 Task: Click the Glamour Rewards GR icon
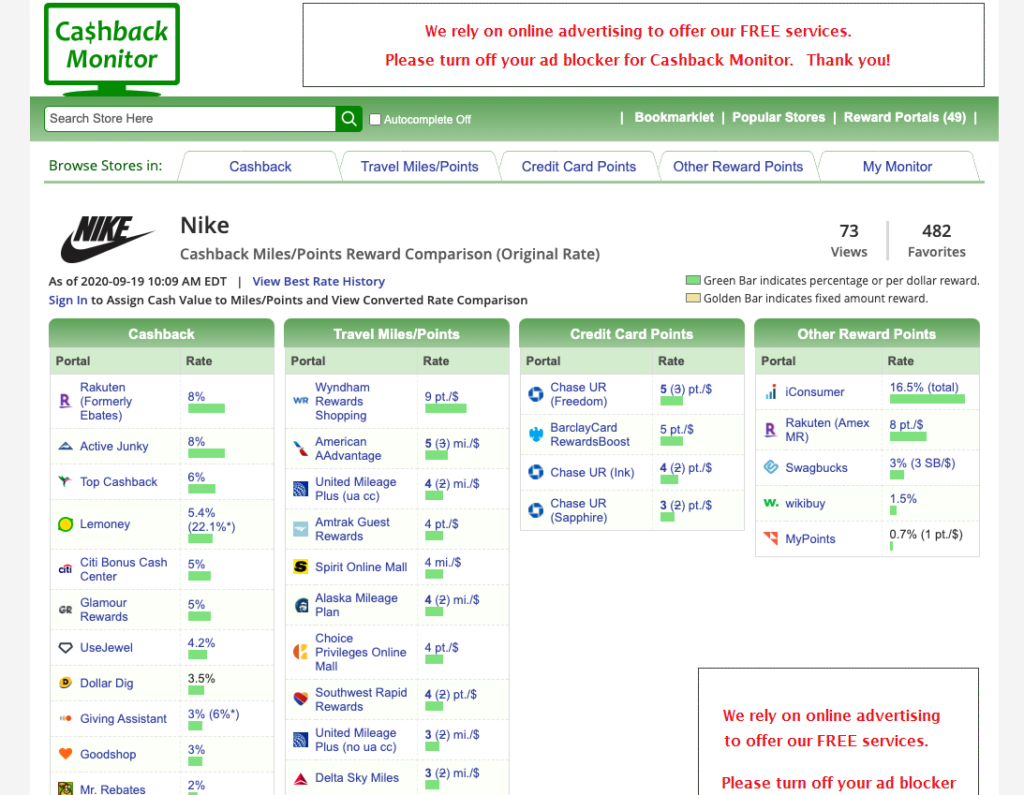click(65, 609)
